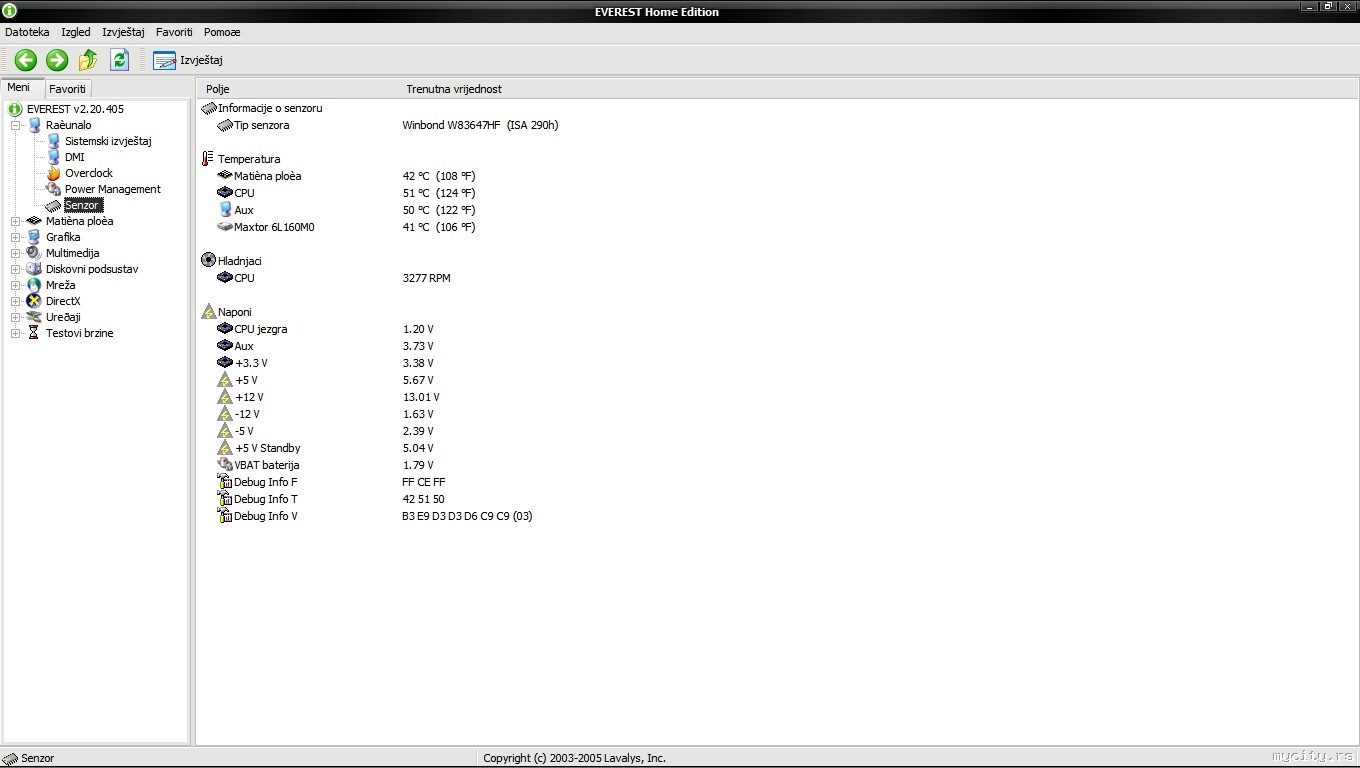Expand the DirectX tree node
The height and width of the screenshot is (768, 1360).
pos(16,301)
